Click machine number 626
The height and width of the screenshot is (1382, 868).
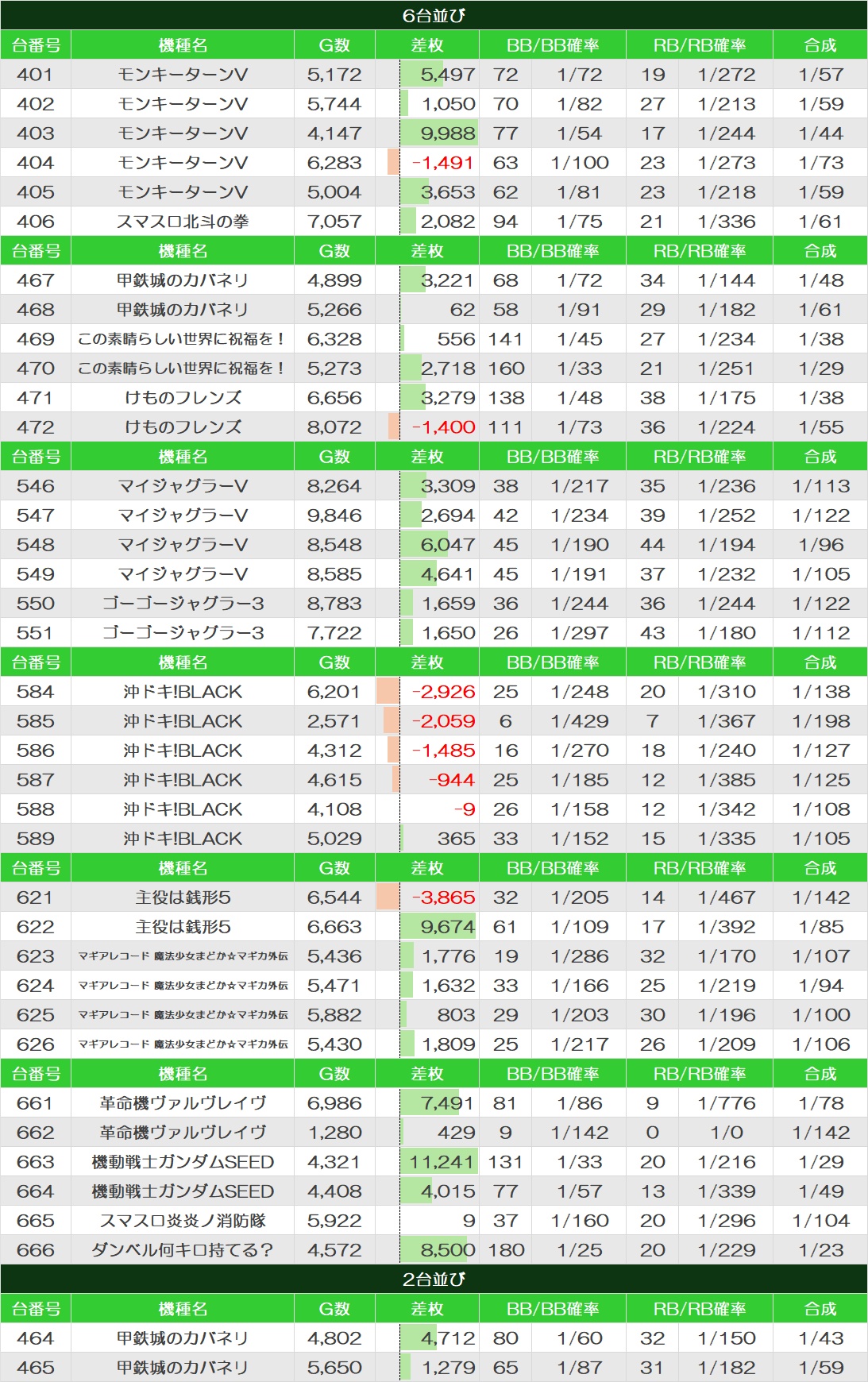pyautogui.click(x=36, y=1044)
